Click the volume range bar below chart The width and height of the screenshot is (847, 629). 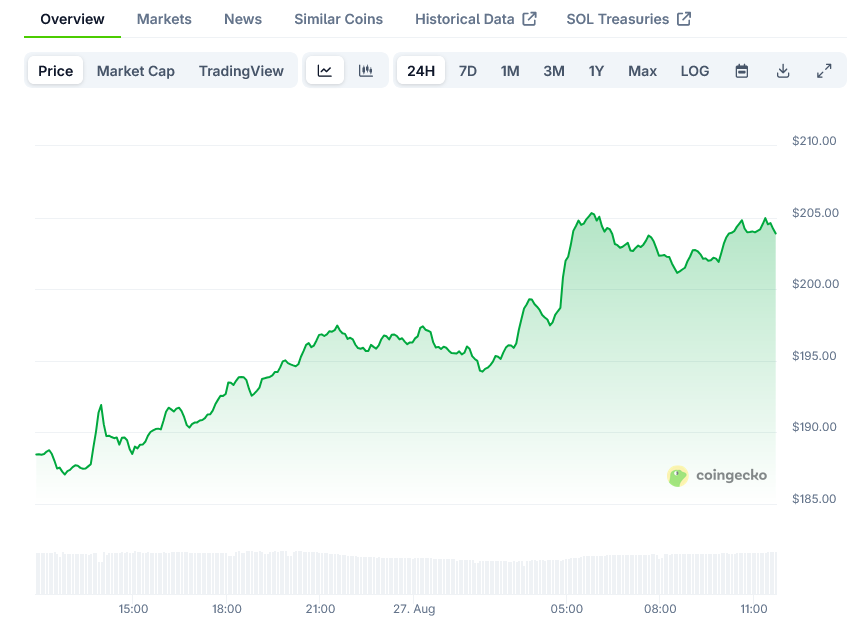click(x=406, y=573)
